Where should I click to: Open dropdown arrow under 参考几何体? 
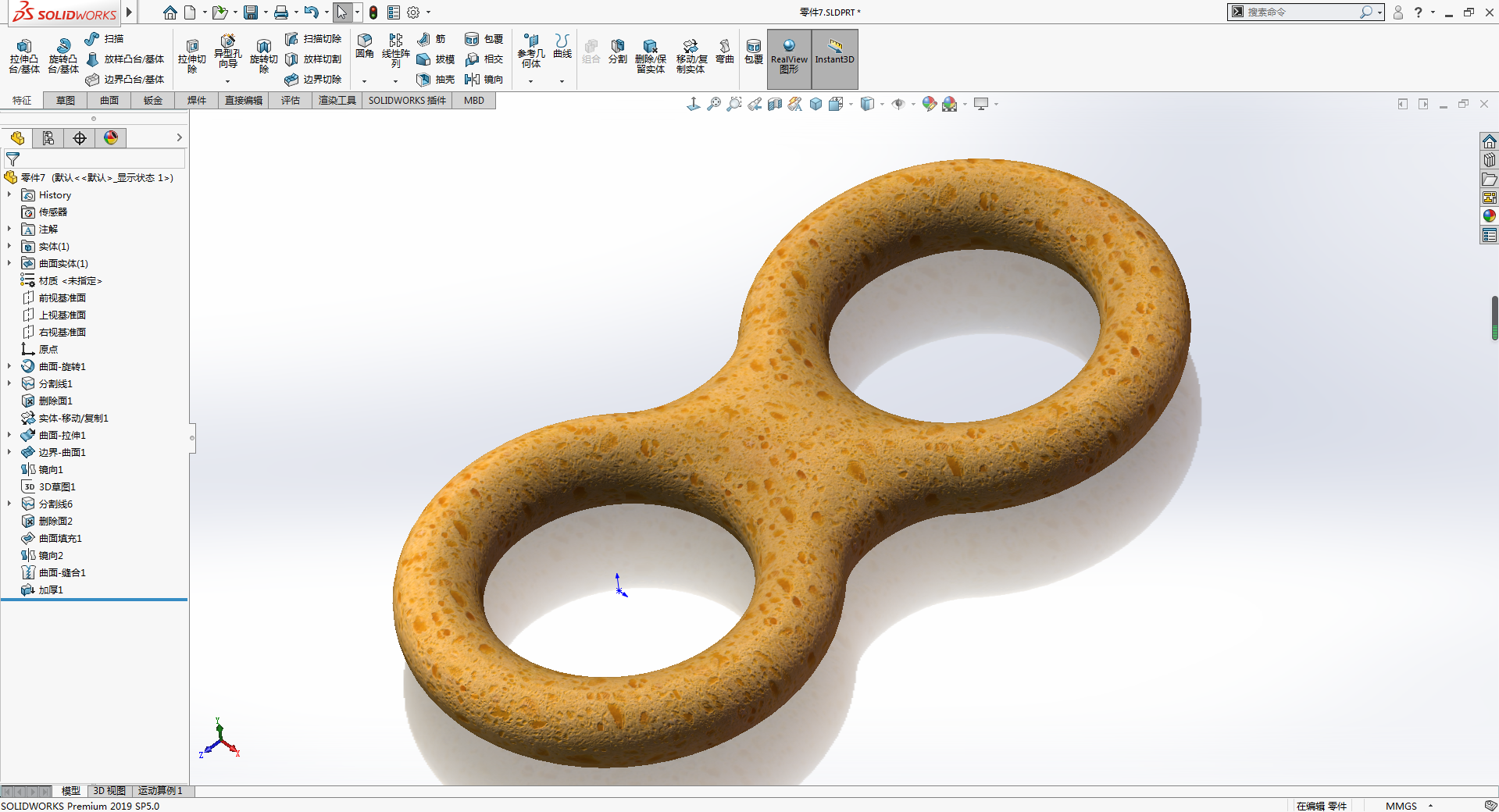tap(531, 81)
